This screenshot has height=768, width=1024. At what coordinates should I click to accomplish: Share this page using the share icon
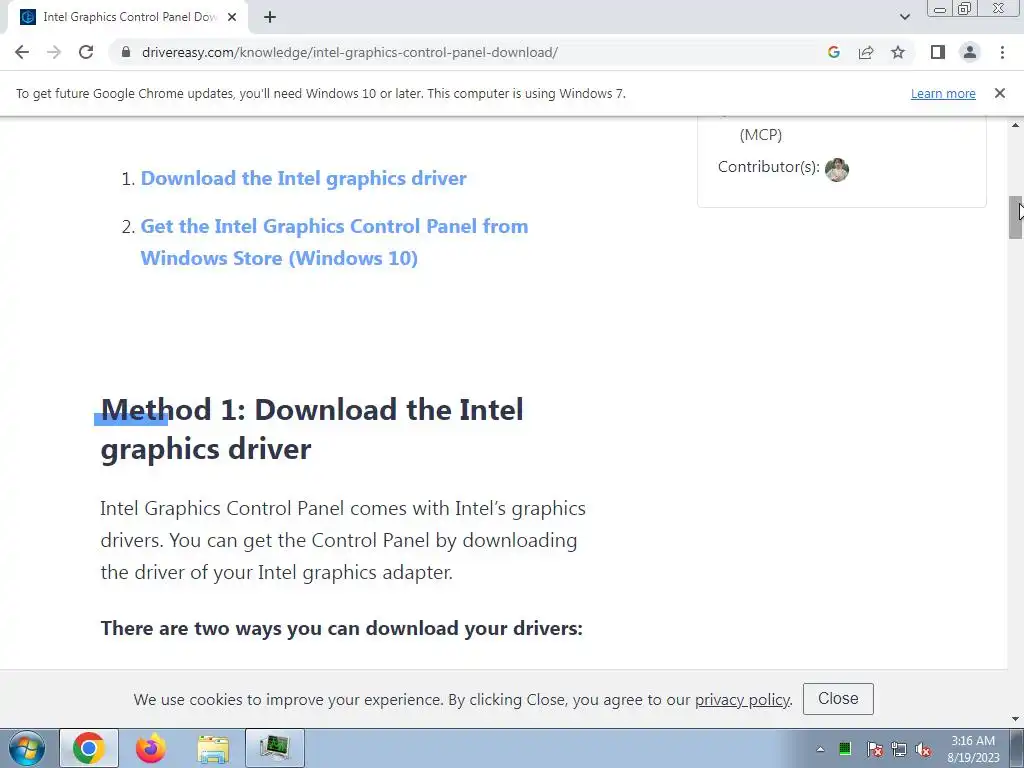[x=866, y=52]
